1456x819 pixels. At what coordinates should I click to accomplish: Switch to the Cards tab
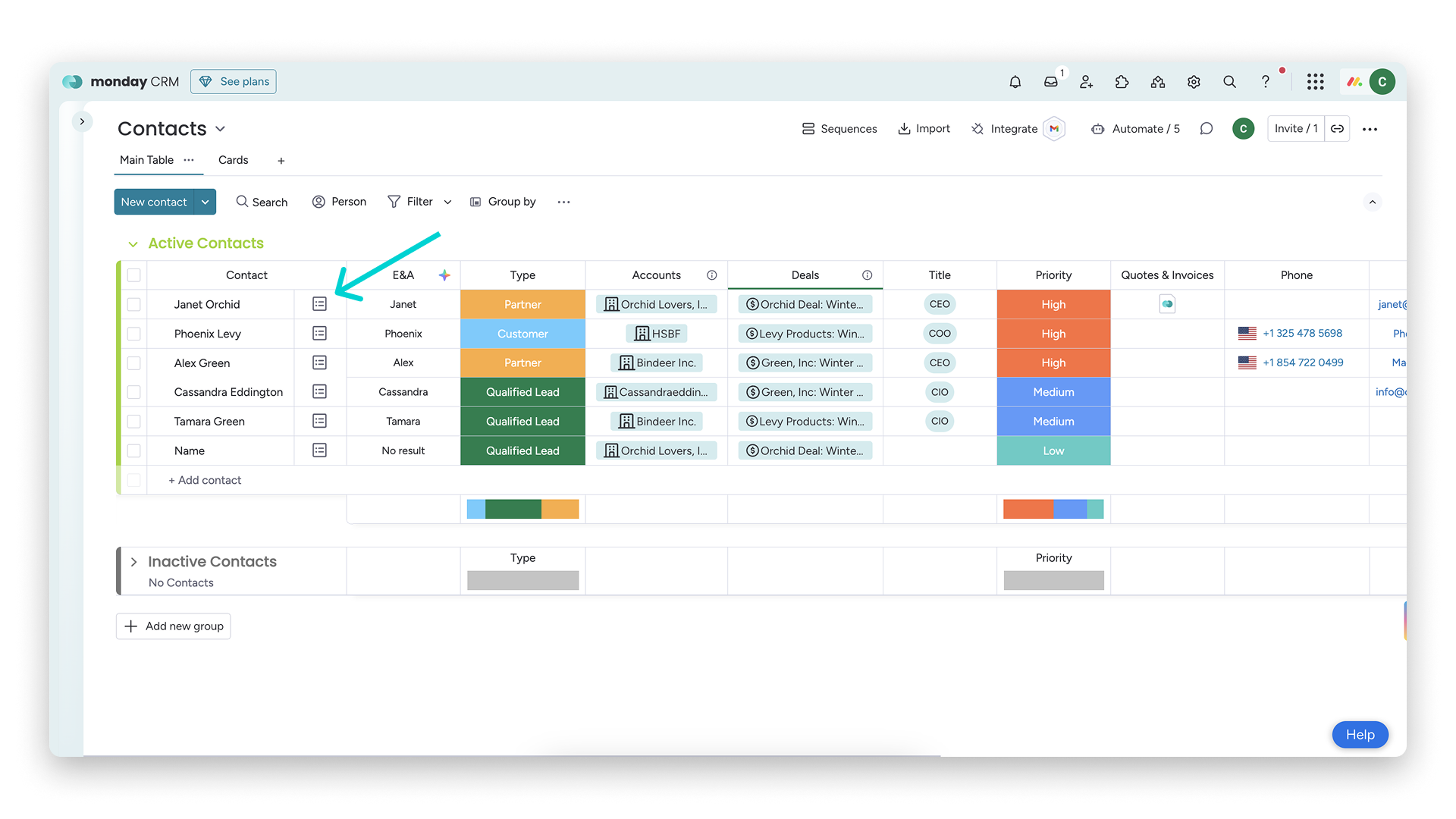(x=233, y=160)
